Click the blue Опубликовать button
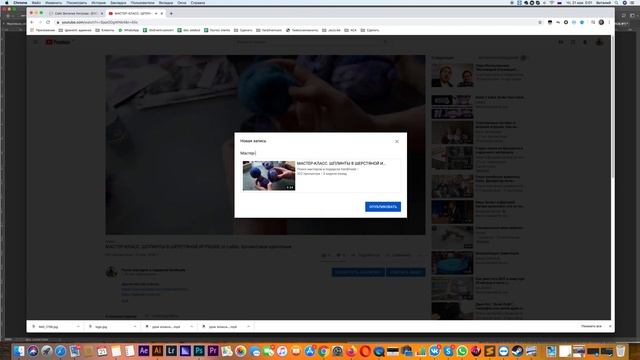640x360 pixels. (382, 207)
